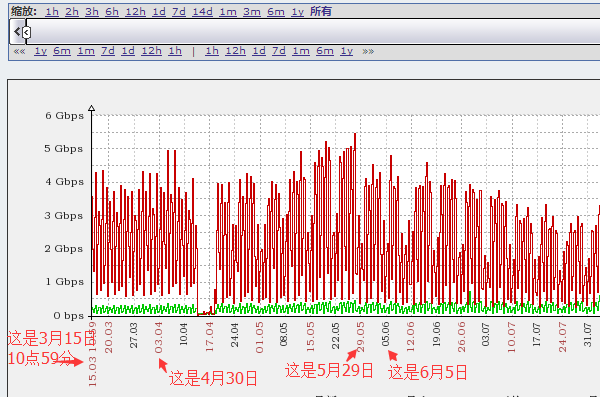Viewport: 600px width, 397px height.
Task: Click the 5 Gbps axis label
Action: coord(64,149)
